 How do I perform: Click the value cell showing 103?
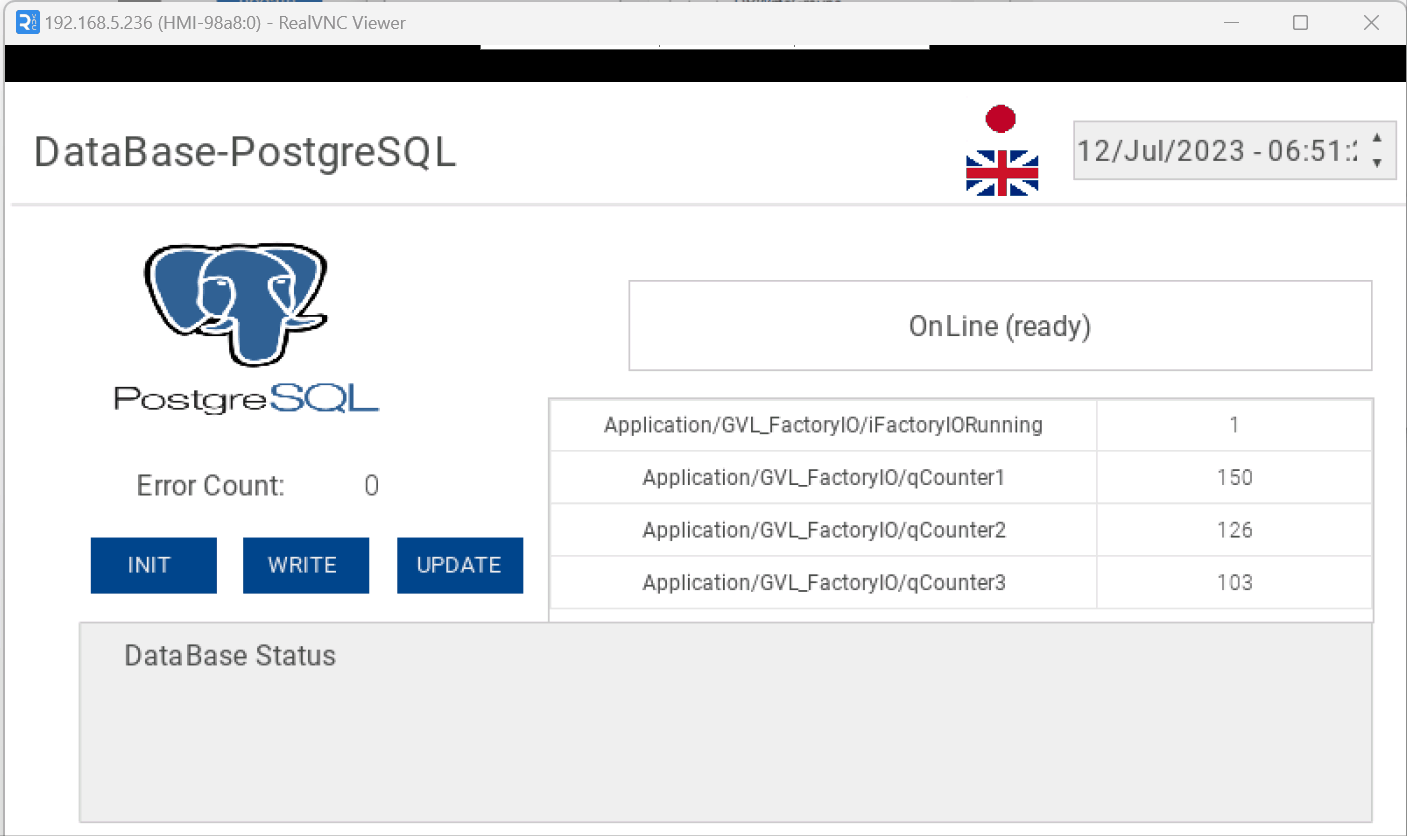click(1235, 582)
